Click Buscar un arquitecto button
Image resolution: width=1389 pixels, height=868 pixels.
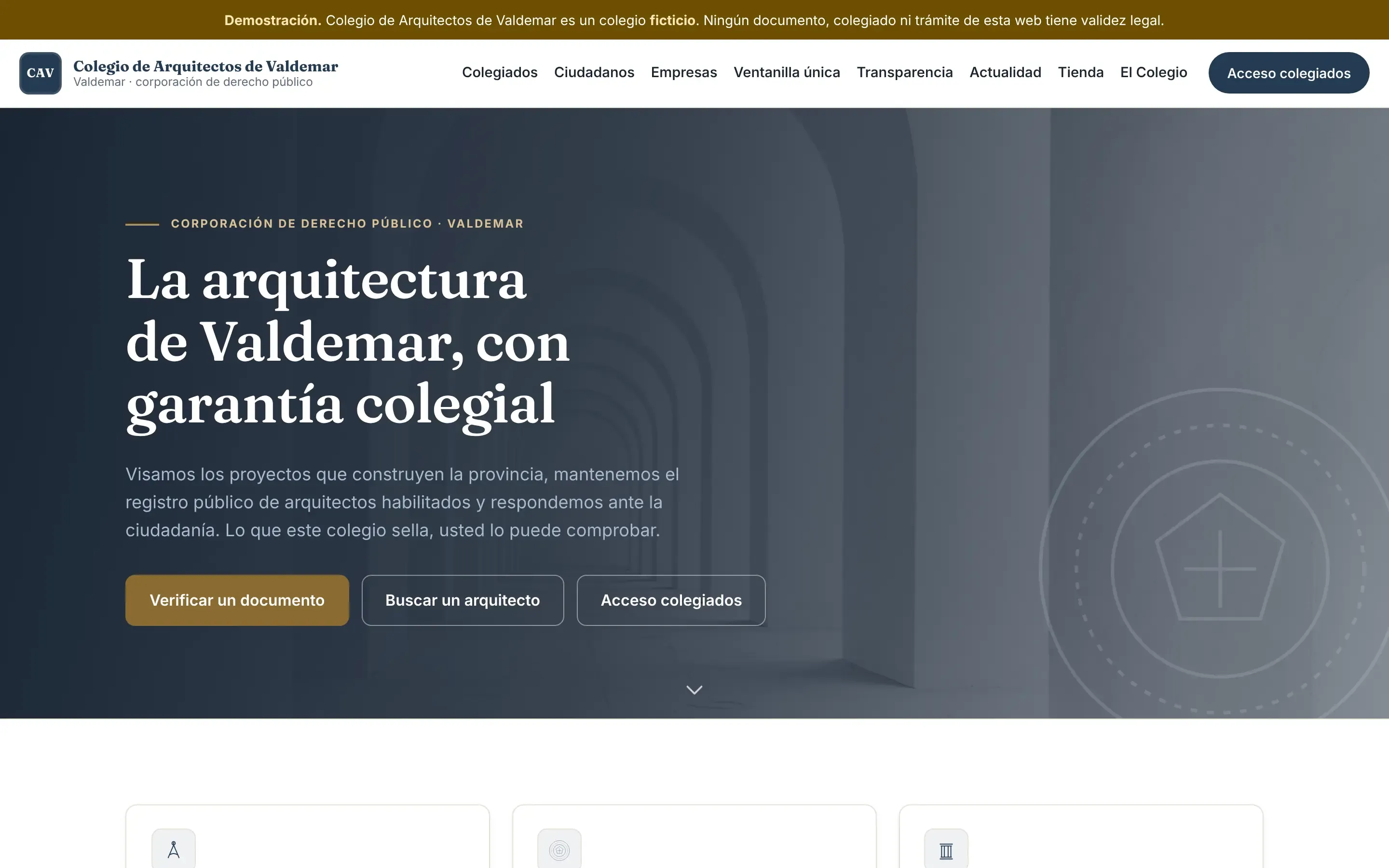[463, 600]
